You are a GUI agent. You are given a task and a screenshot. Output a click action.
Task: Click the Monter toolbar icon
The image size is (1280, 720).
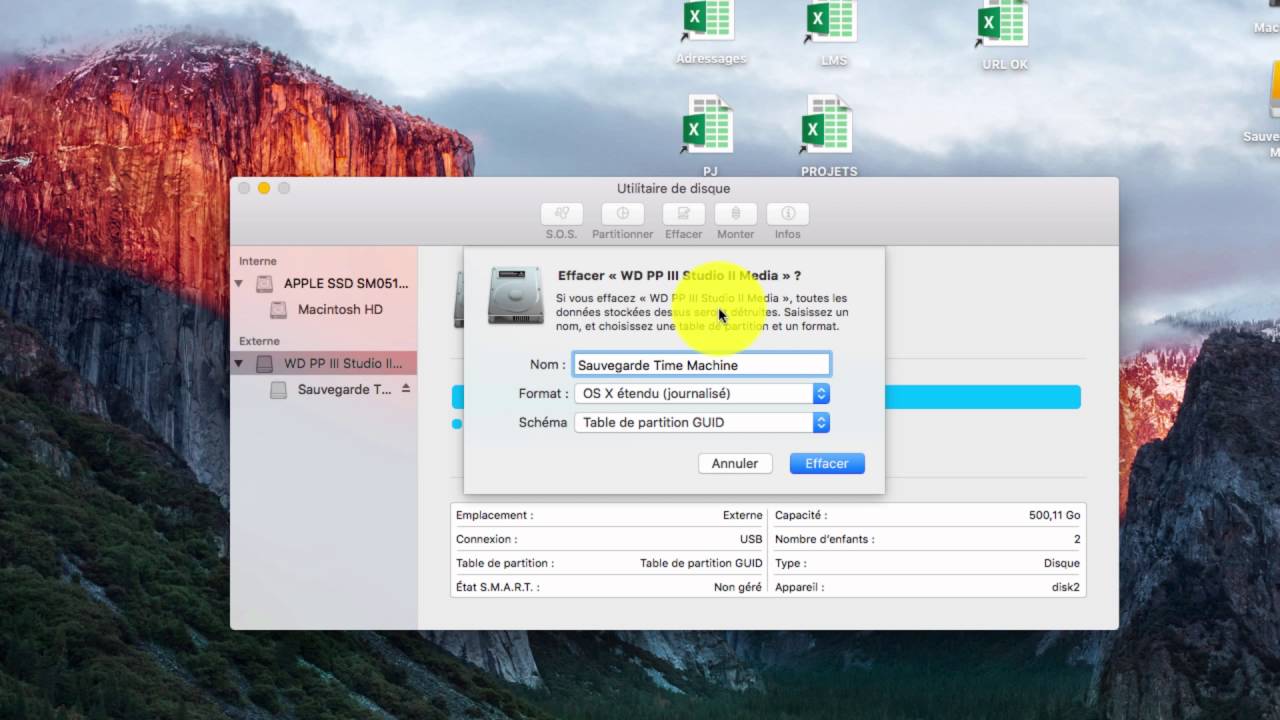coord(736,214)
